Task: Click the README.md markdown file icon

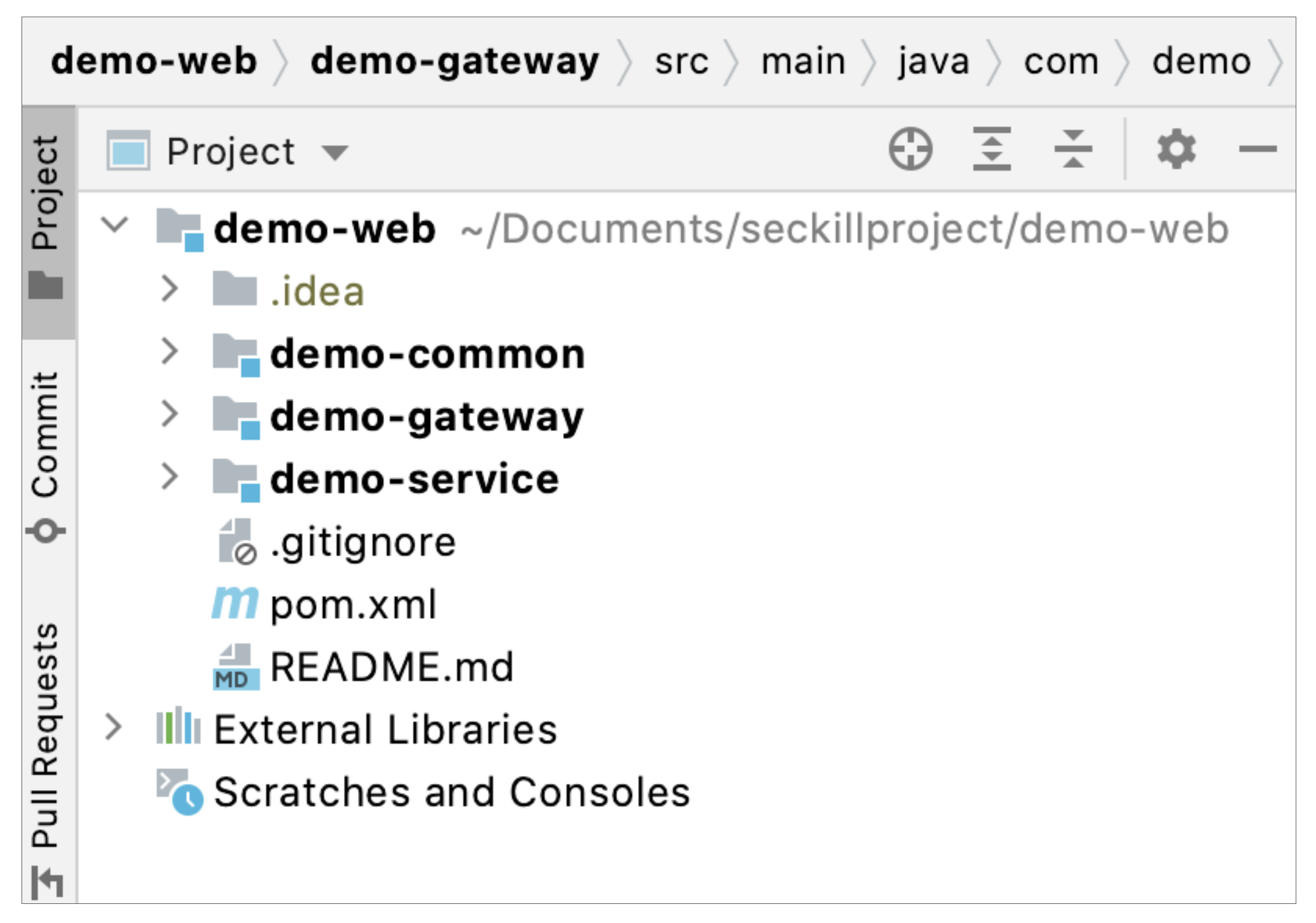Action: click(x=235, y=668)
